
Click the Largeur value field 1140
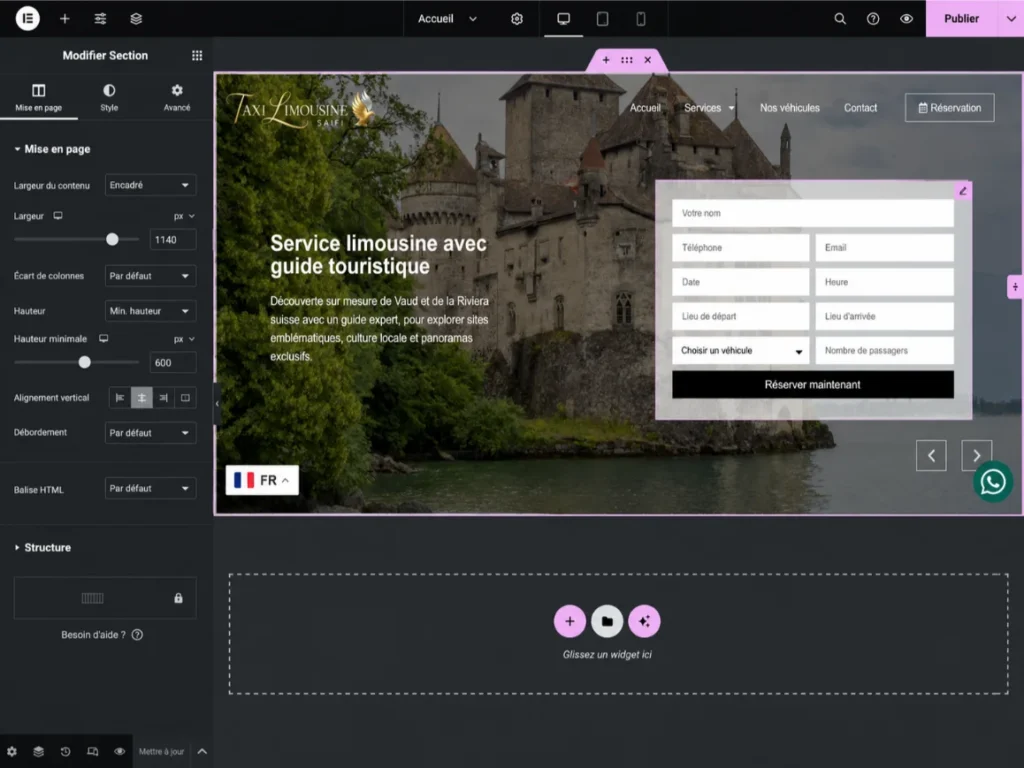(172, 240)
